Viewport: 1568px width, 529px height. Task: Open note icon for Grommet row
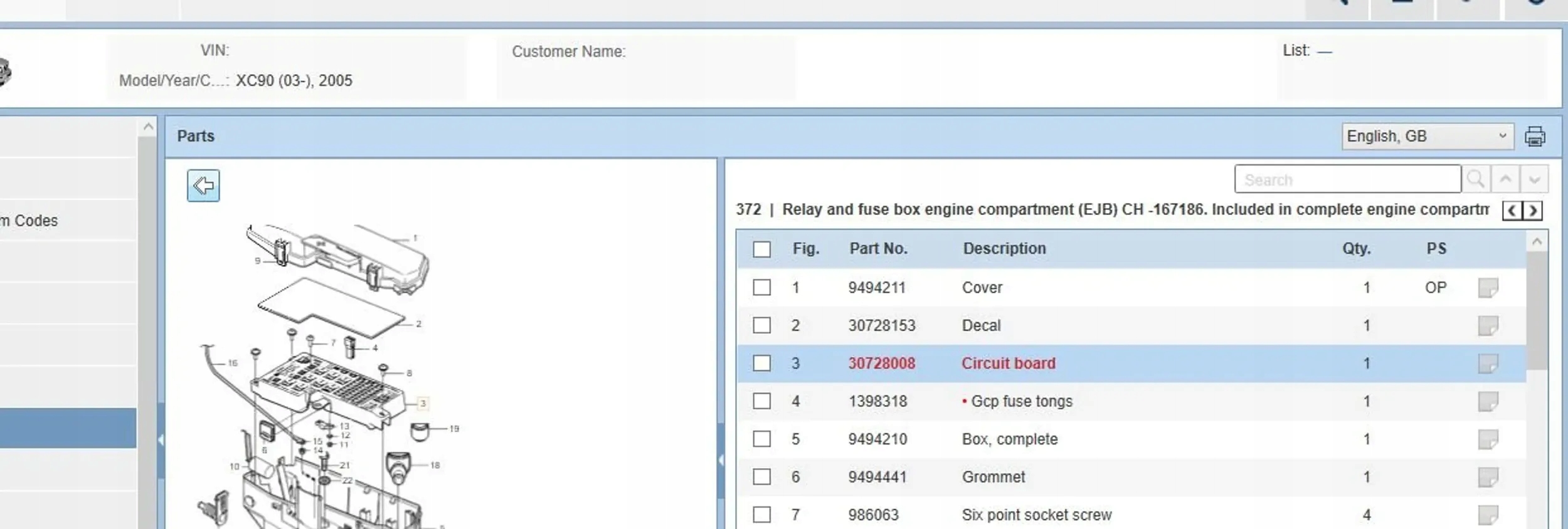pyautogui.click(x=1487, y=477)
